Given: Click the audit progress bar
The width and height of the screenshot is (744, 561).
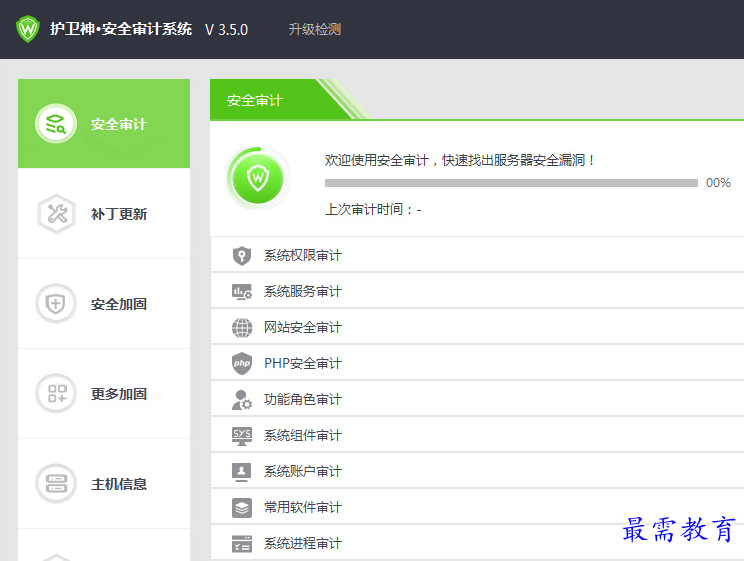Looking at the screenshot, I should pos(511,183).
